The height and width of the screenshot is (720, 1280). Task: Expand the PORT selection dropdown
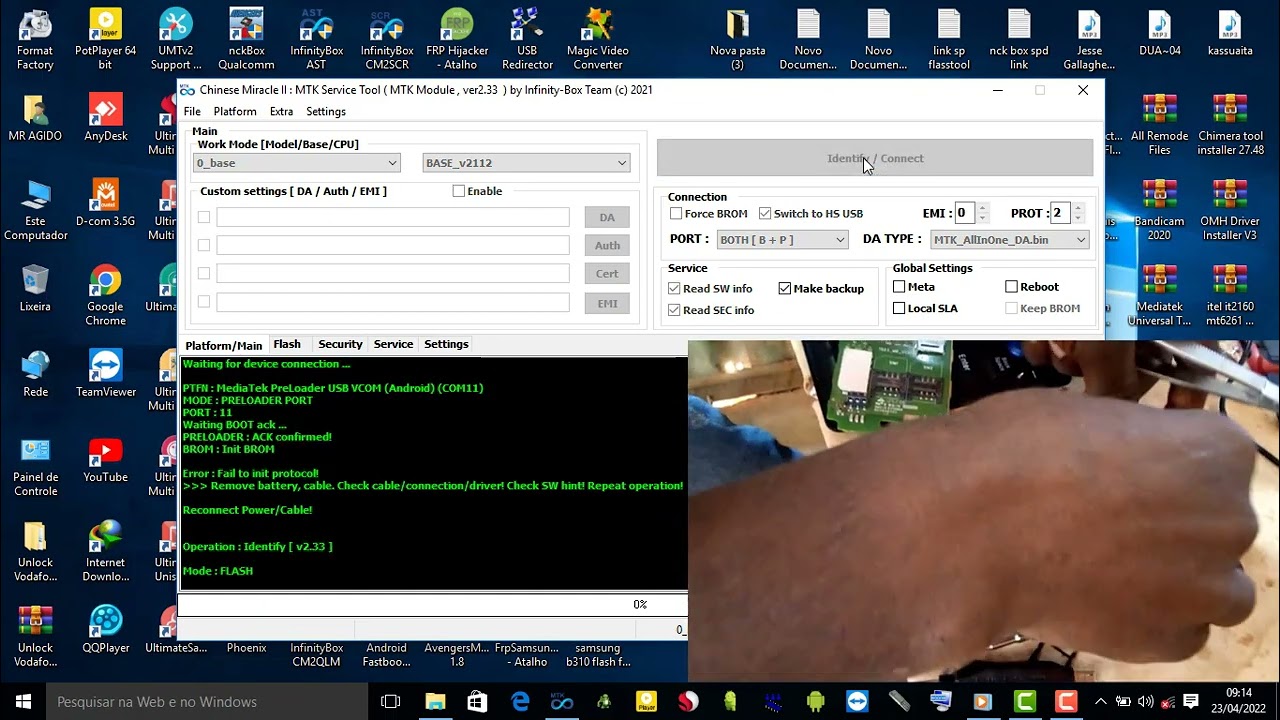tap(782, 240)
